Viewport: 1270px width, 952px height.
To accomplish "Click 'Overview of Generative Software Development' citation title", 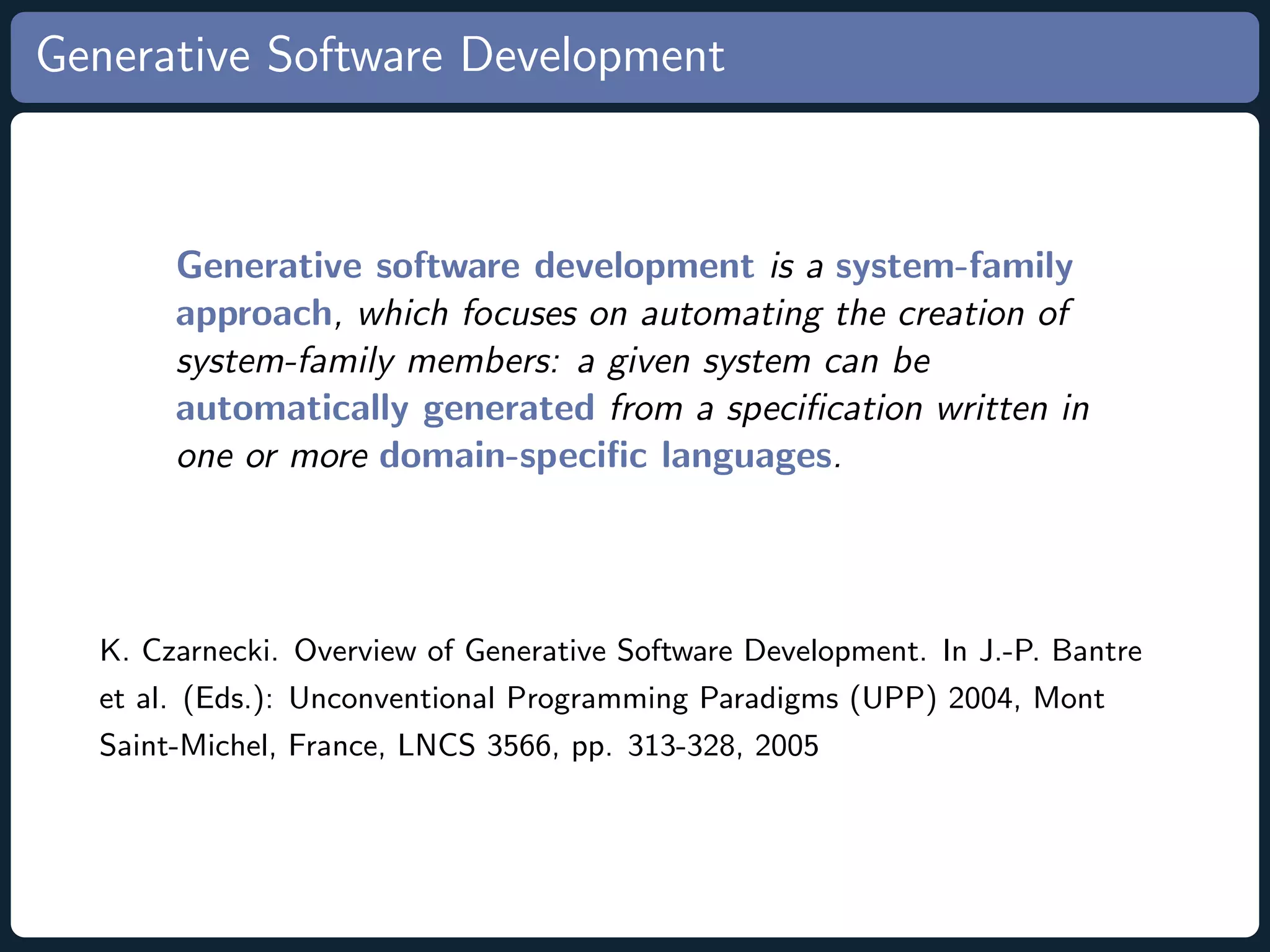I will pos(609,651).
